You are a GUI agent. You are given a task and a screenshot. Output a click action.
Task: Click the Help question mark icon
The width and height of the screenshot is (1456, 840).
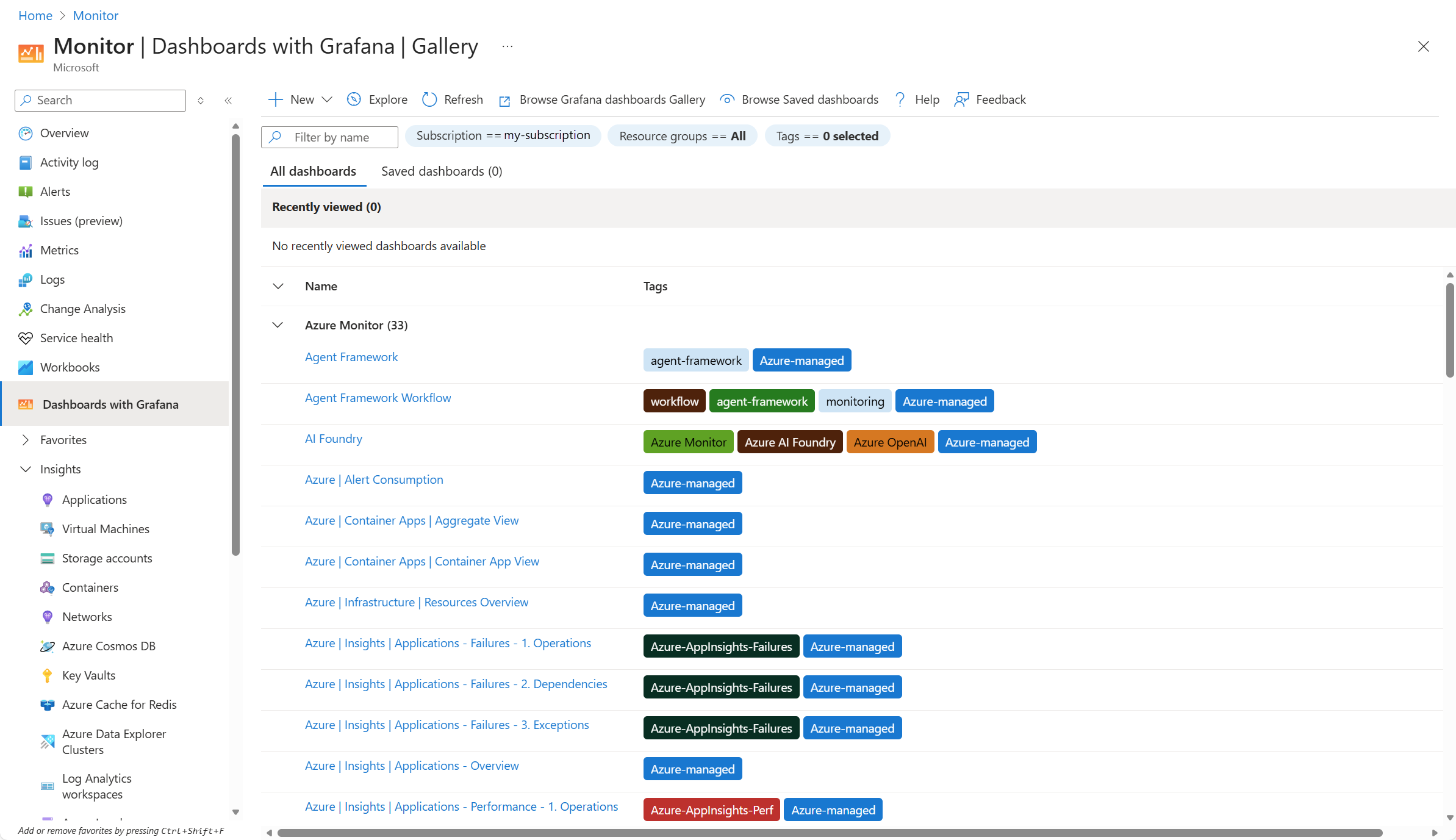coord(900,99)
